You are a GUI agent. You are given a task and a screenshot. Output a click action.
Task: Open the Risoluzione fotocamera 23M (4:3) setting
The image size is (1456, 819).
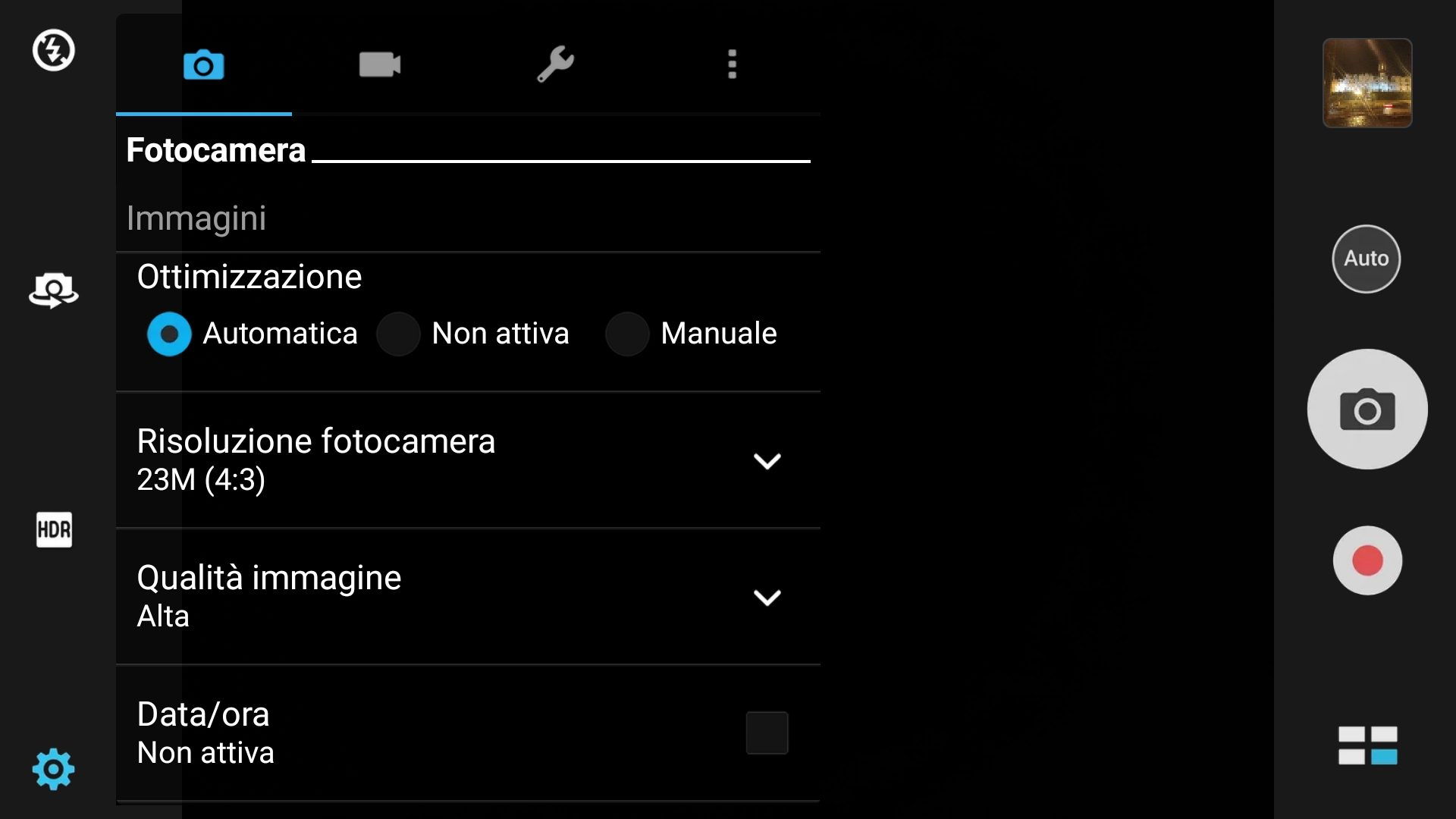[468, 460]
